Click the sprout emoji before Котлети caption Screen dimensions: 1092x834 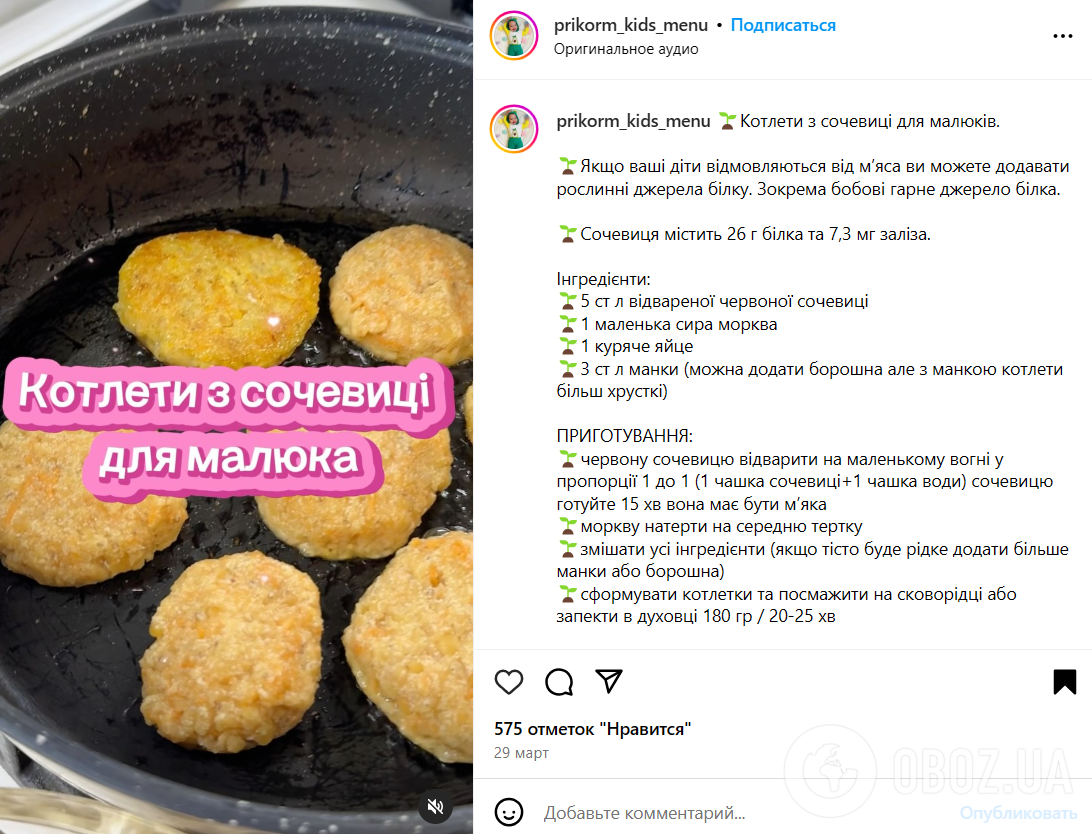tap(727, 121)
